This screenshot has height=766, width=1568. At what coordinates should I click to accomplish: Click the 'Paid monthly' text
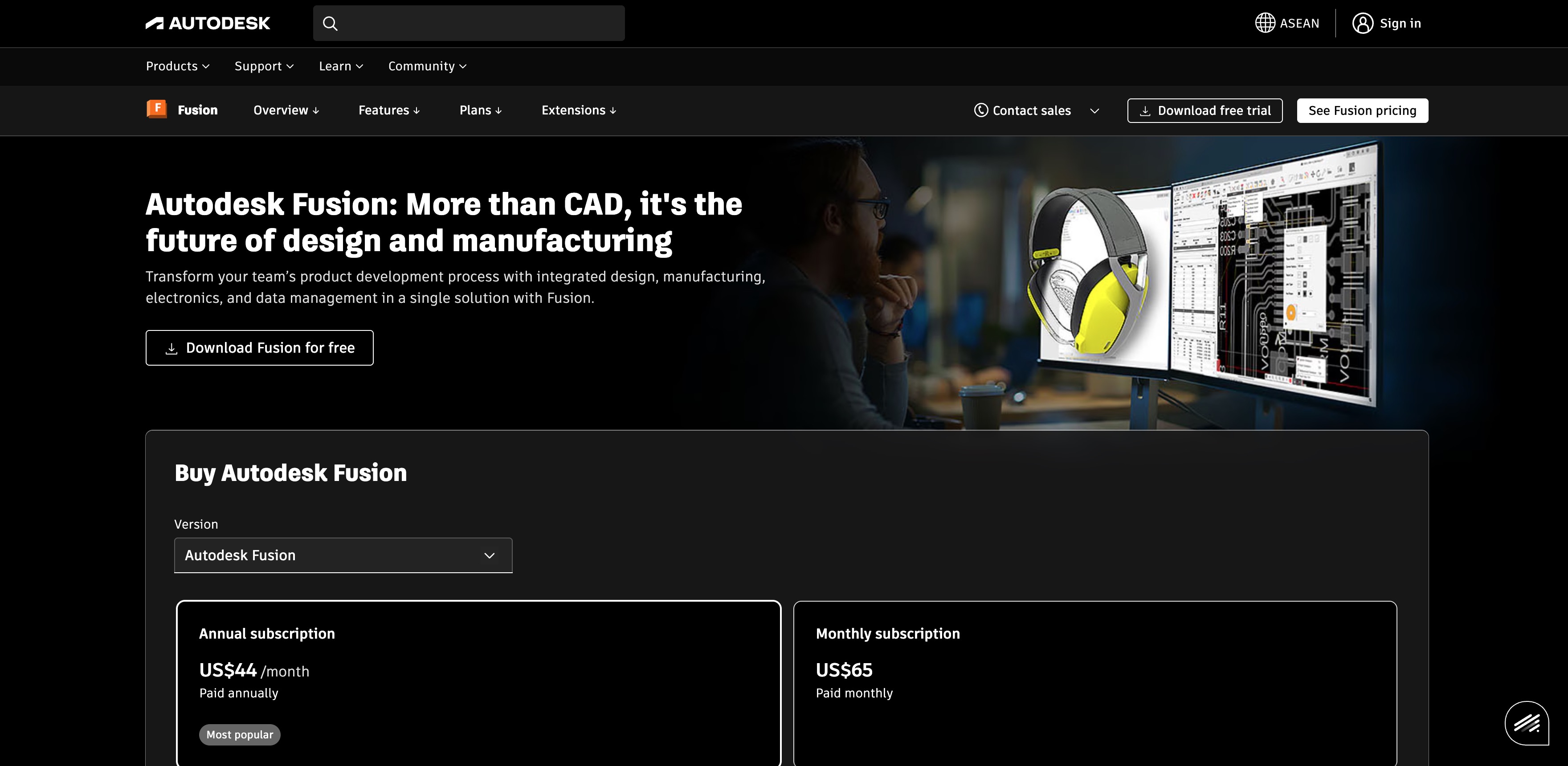(854, 693)
